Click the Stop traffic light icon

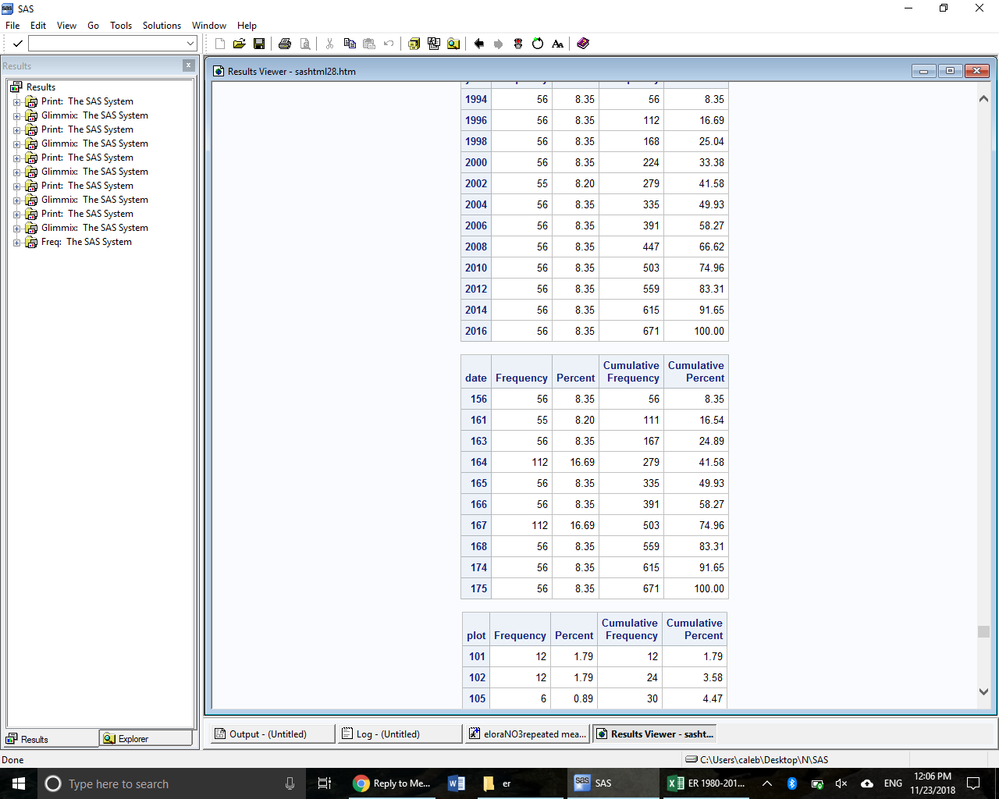coord(518,44)
